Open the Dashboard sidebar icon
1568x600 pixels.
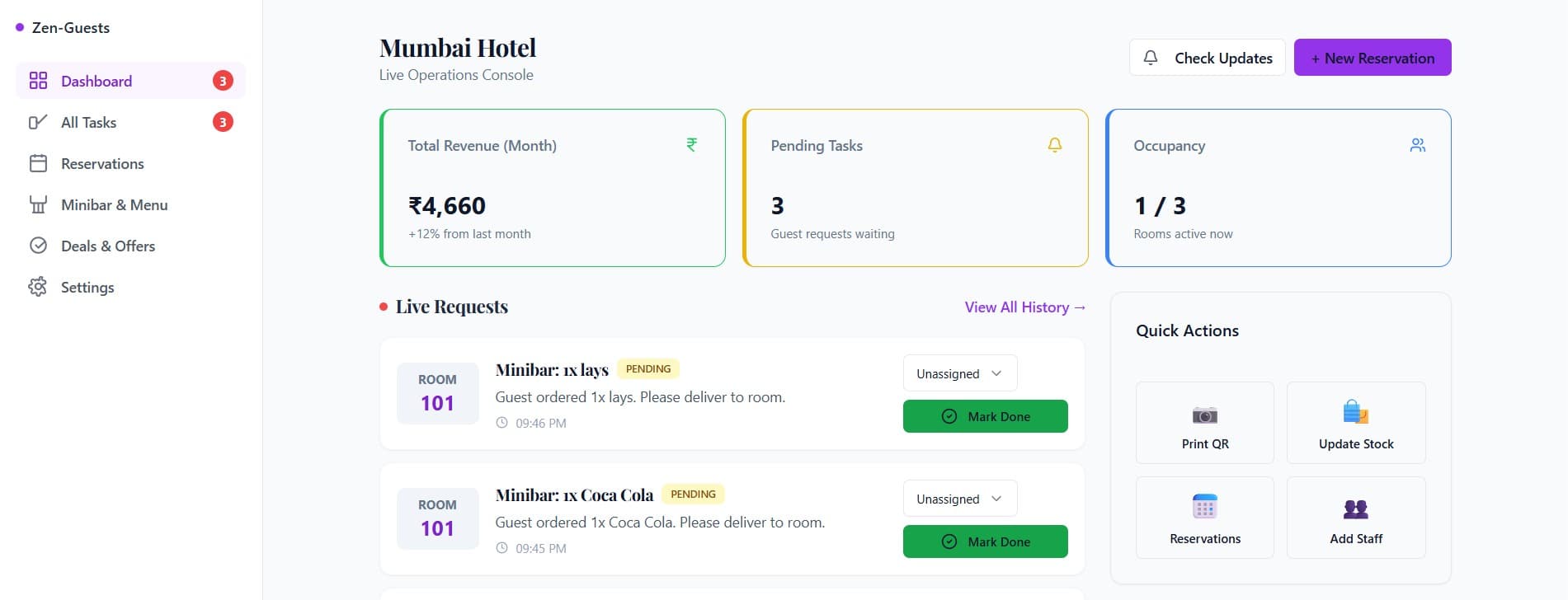pyautogui.click(x=38, y=80)
